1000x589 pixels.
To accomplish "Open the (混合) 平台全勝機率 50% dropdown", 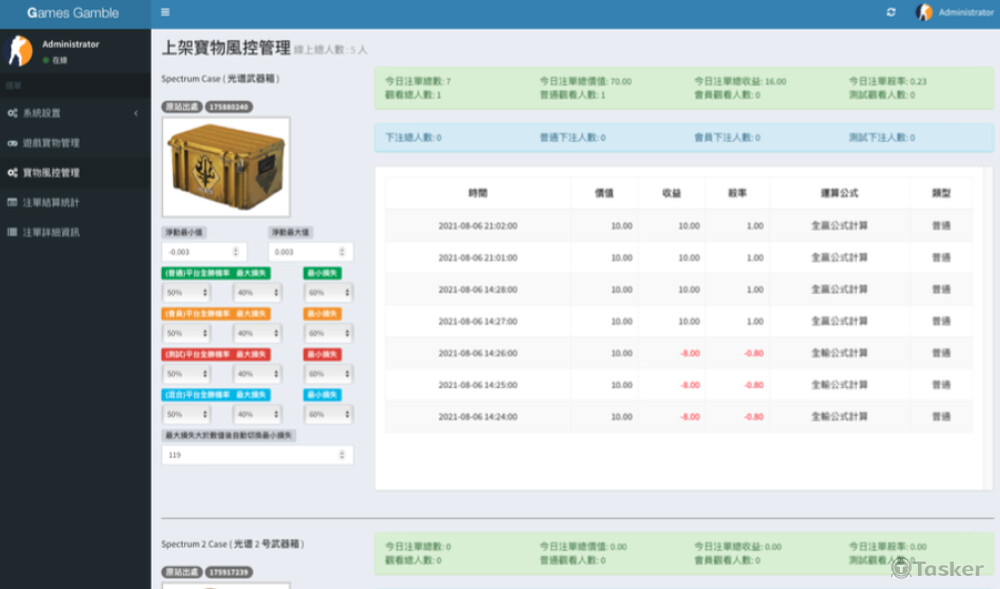I will tap(187, 414).
